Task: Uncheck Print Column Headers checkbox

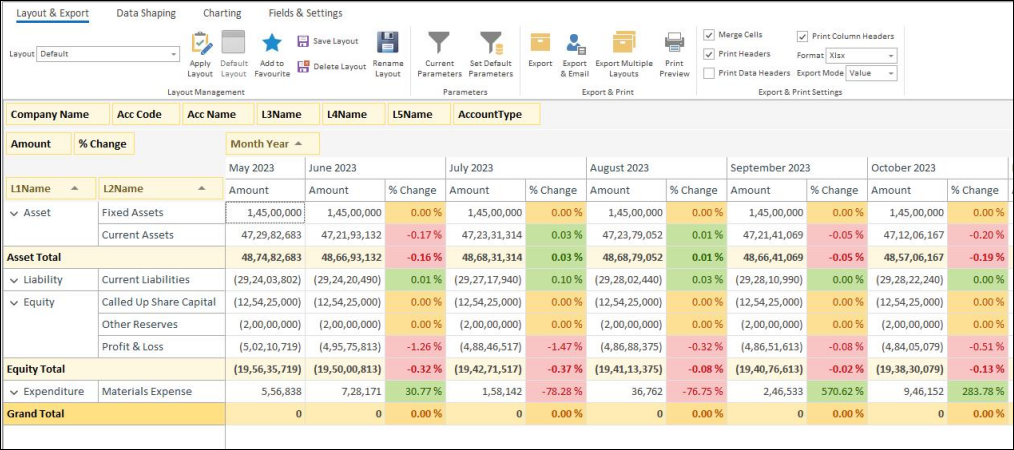Action: click(802, 36)
